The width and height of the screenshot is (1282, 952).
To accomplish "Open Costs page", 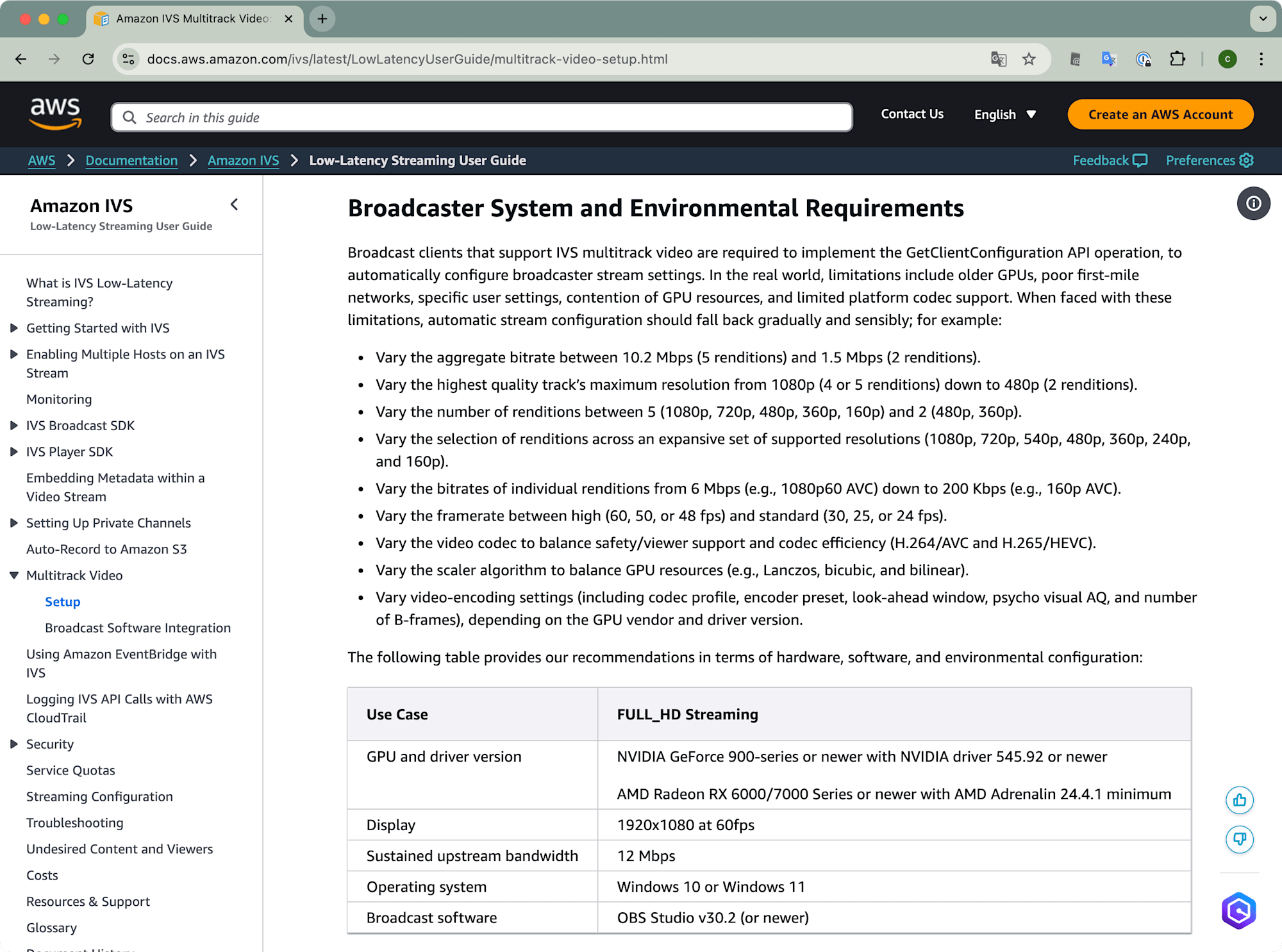I will [42, 876].
